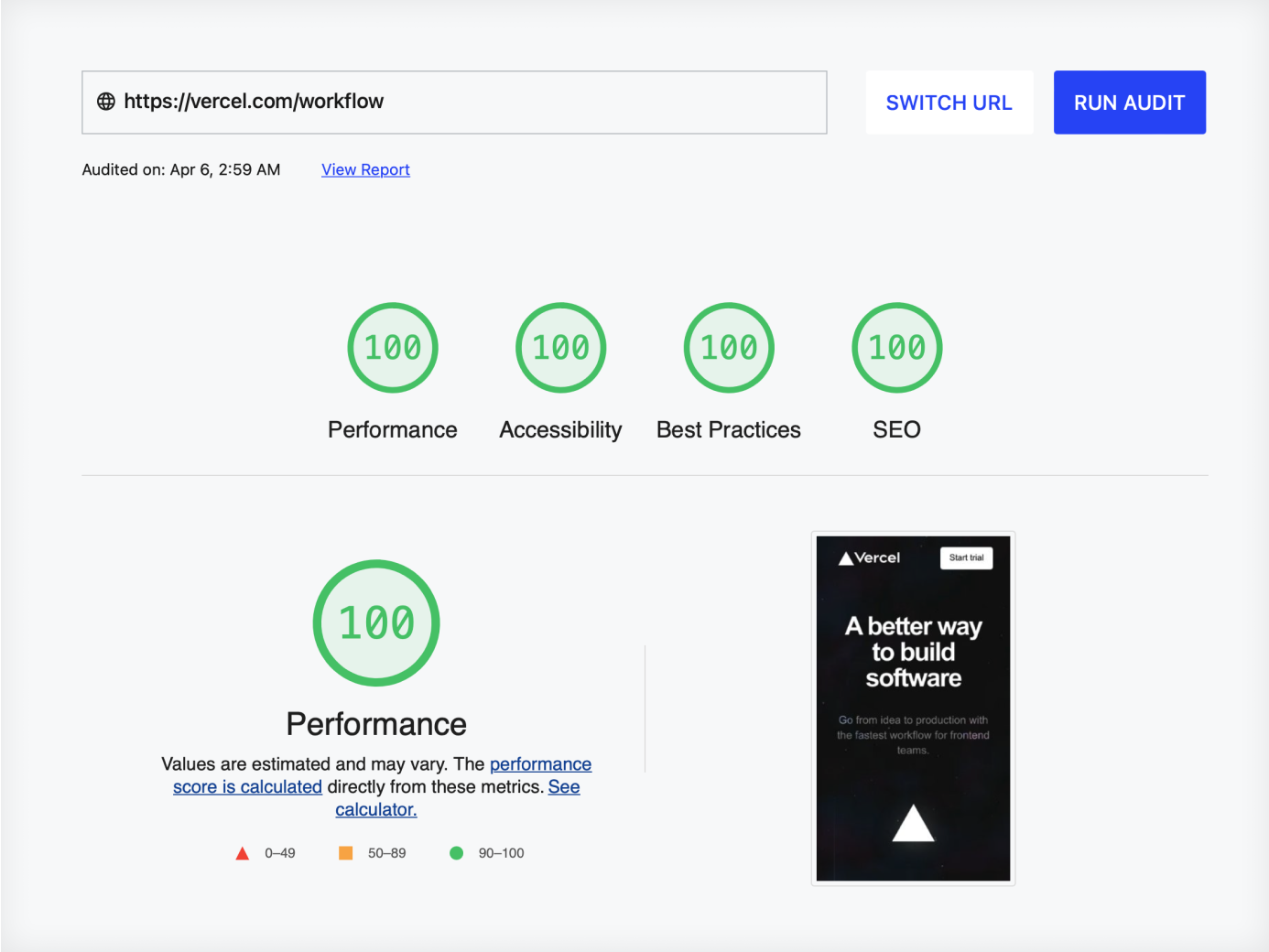Click 'A better way to build software' headline
Screen dimensions: 1269x952
click(x=913, y=652)
